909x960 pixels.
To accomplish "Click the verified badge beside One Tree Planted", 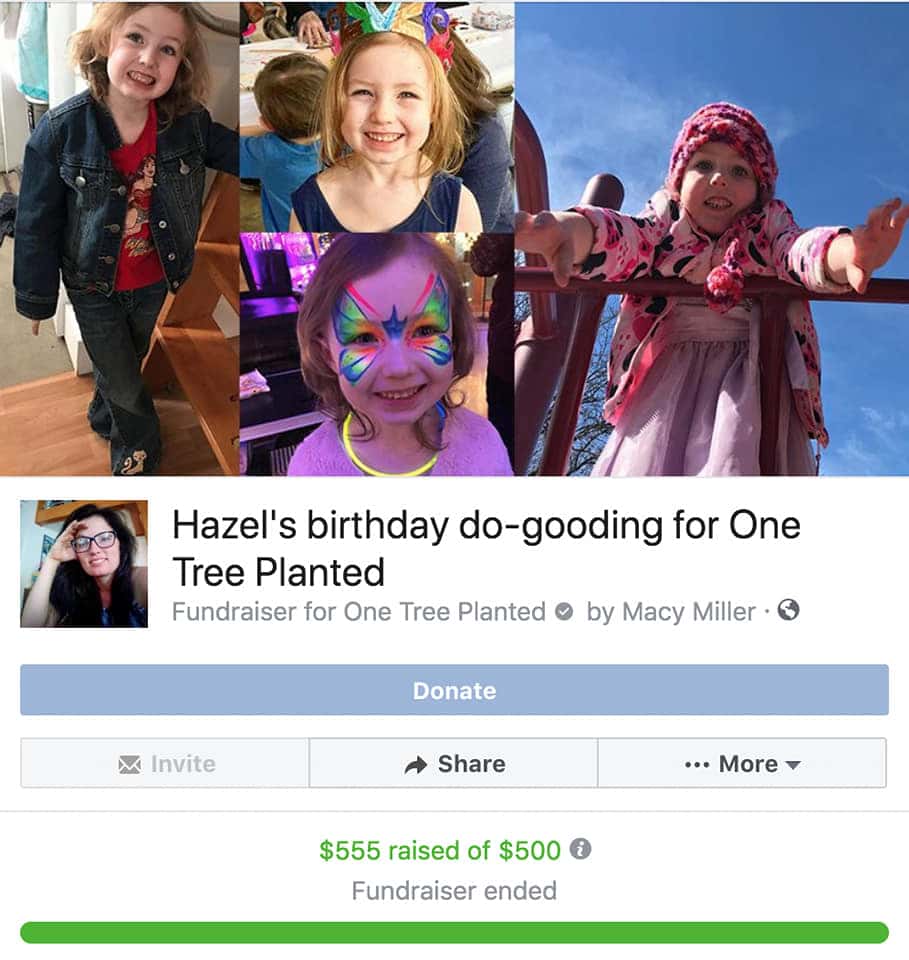I will 564,612.
